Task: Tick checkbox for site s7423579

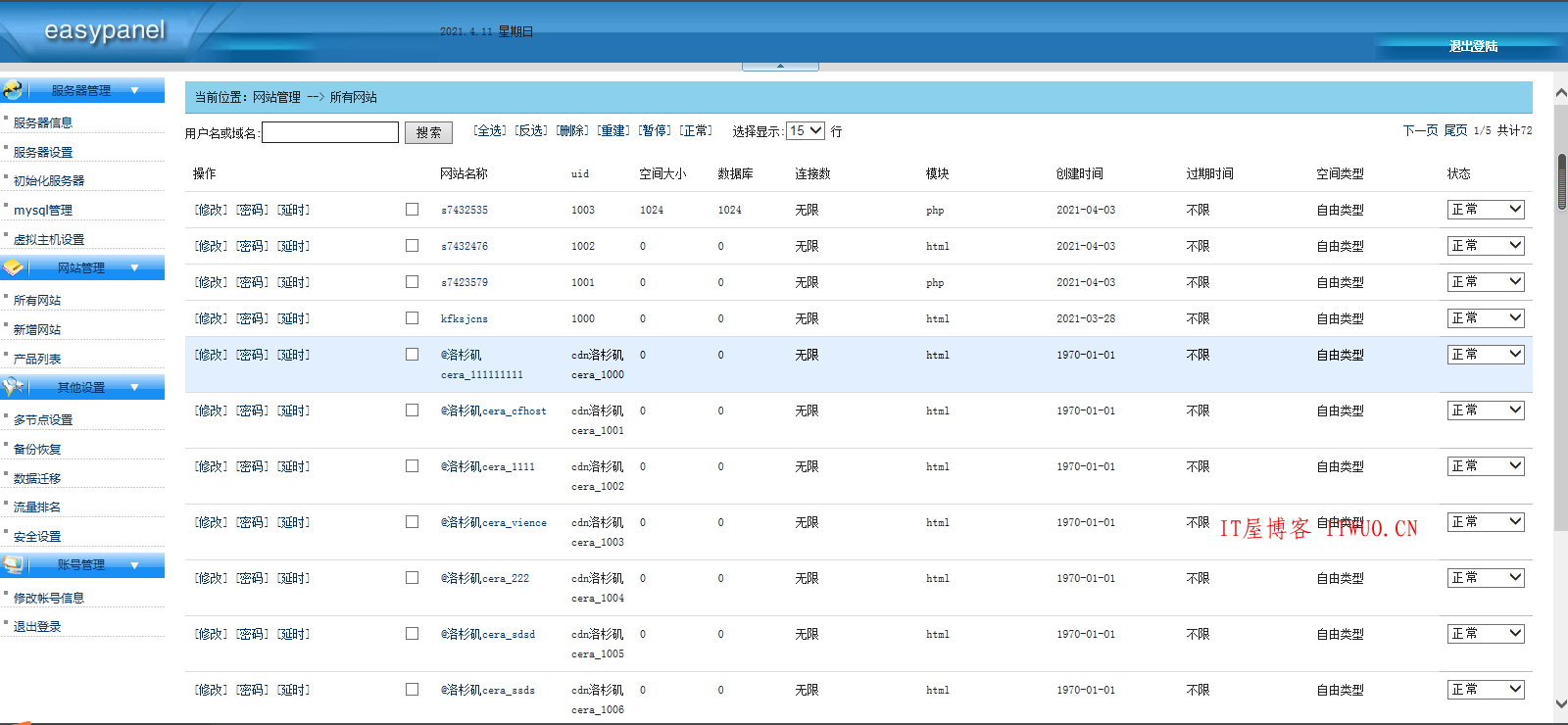Action: (x=412, y=281)
